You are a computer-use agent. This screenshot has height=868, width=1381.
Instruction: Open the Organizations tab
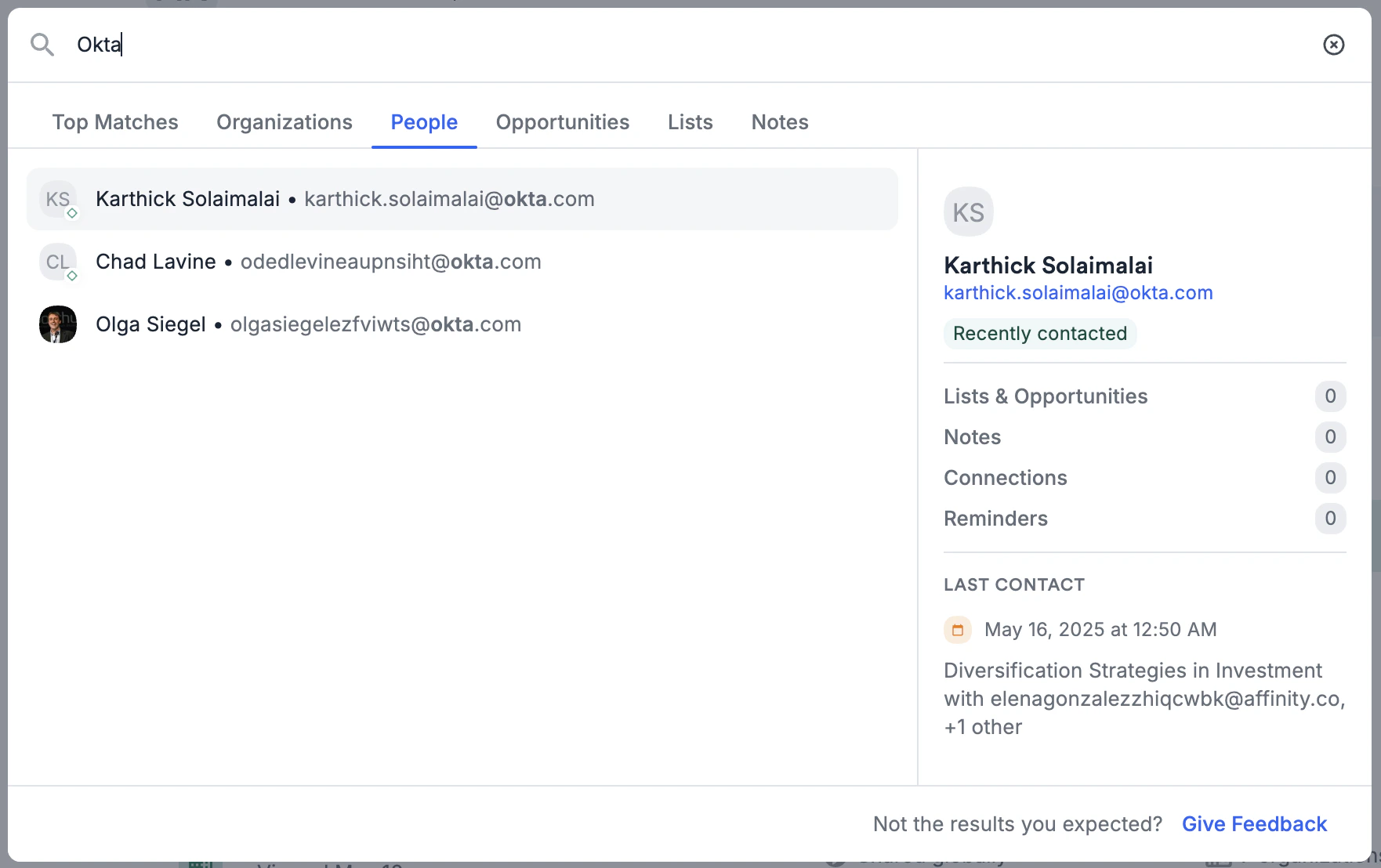pos(285,122)
